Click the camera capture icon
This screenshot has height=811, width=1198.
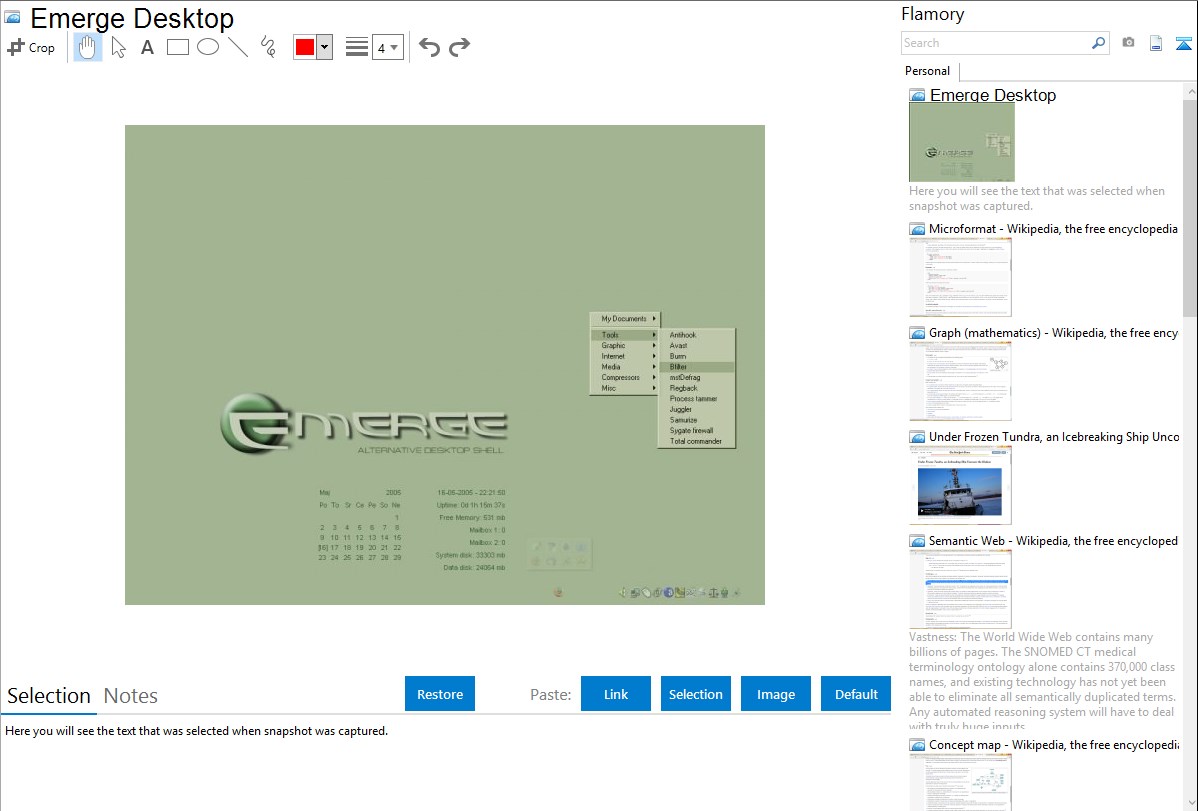[x=1128, y=43]
